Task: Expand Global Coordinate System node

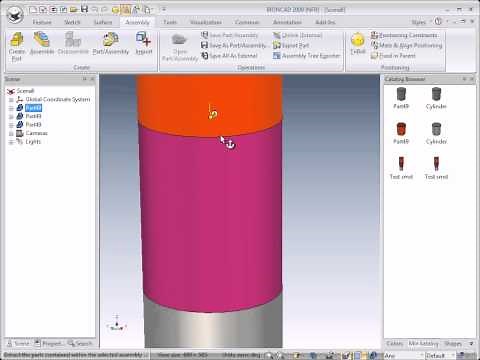Action: [11, 100]
